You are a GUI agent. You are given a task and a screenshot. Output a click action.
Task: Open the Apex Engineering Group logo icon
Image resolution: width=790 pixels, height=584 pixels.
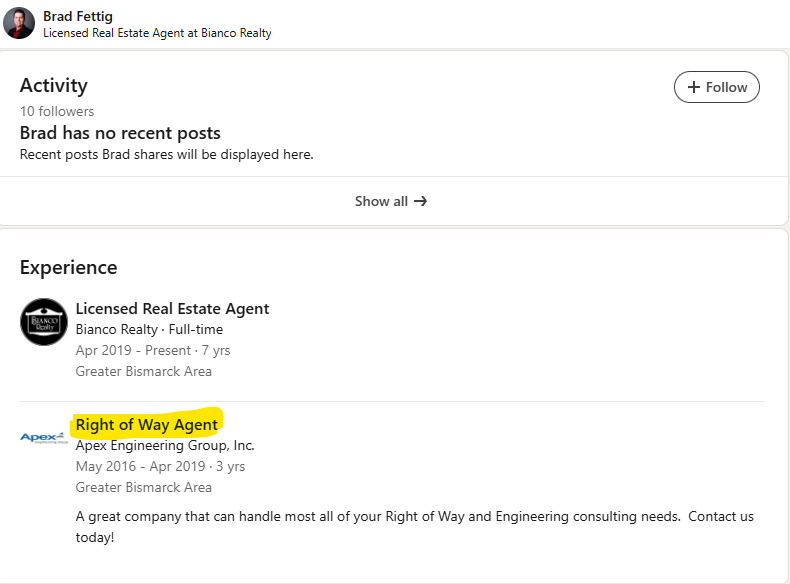[44, 438]
